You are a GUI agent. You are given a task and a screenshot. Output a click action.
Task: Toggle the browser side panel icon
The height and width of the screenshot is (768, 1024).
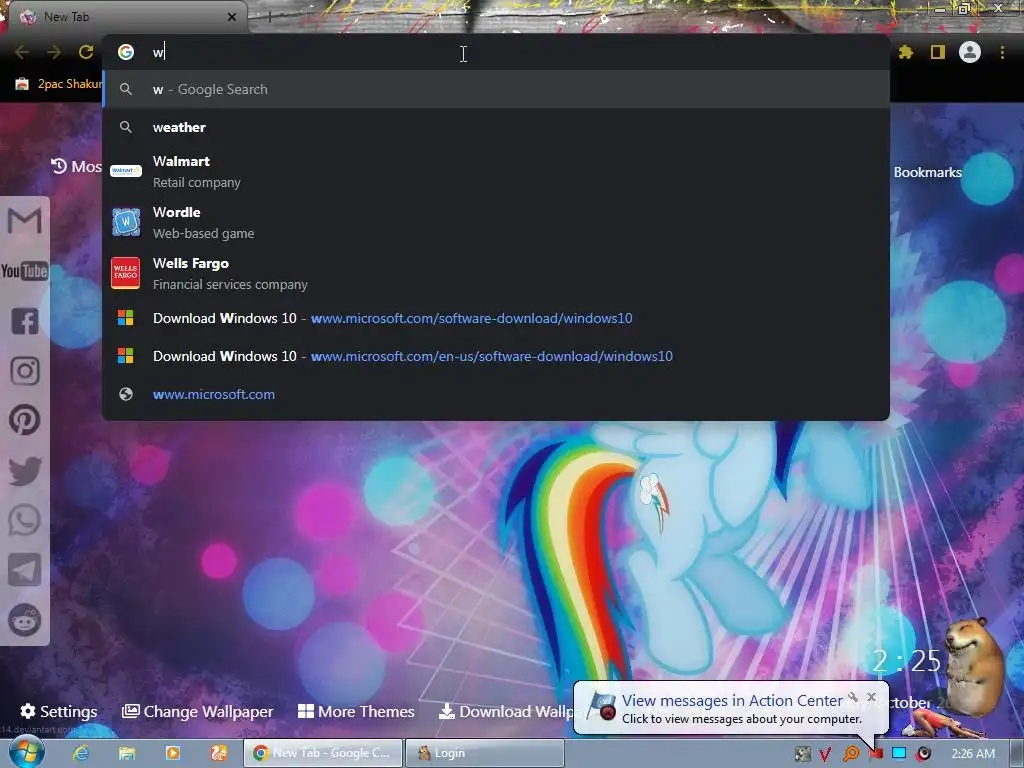(x=938, y=52)
